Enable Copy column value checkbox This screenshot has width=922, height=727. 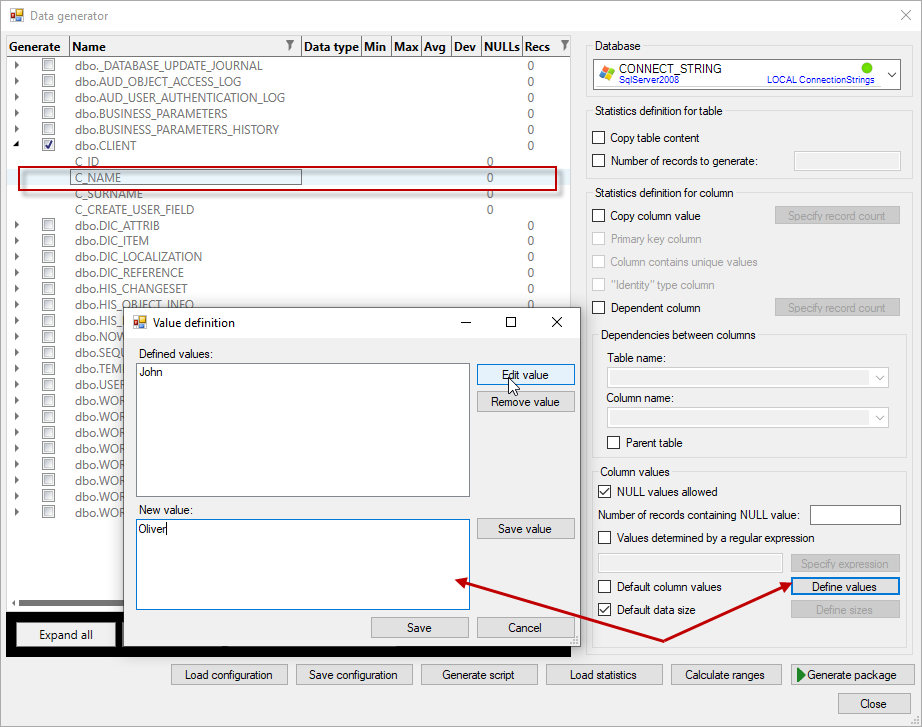pyautogui.click(x=599, y=216)
